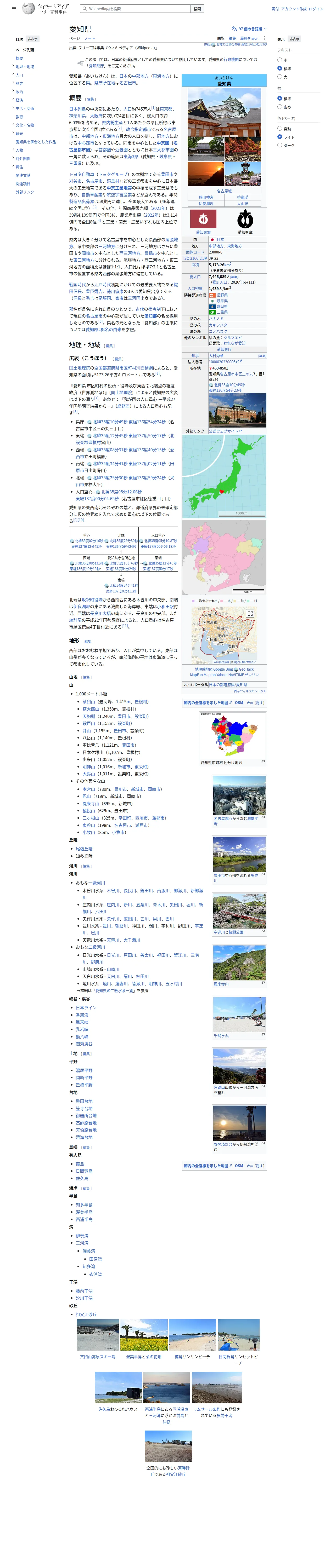The image size is (336, 1568).
Task: Select 標準 under the 幅 setting
Action: tap(280, 99)
